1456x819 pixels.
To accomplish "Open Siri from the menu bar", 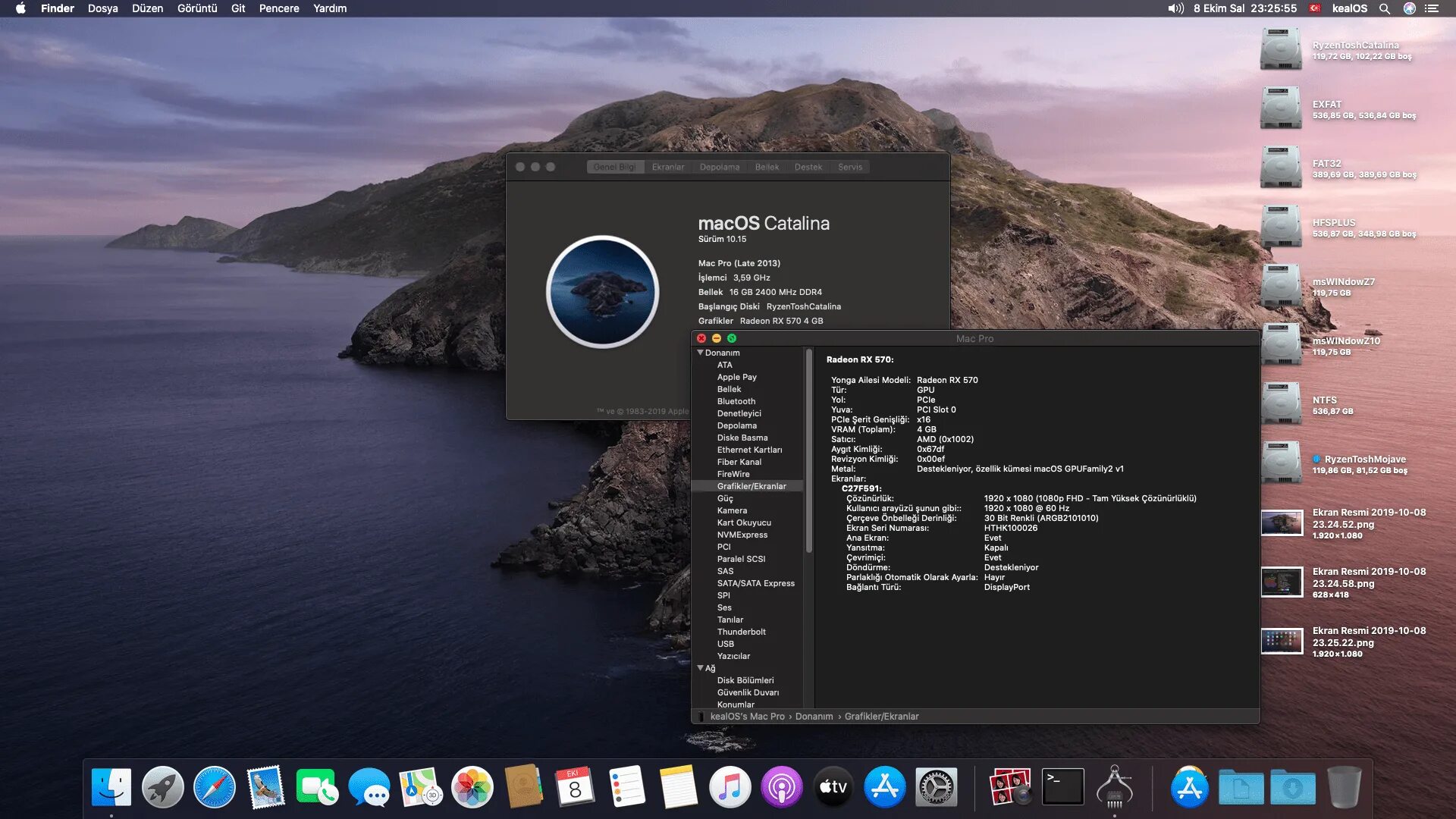I will coord(1410,8).
